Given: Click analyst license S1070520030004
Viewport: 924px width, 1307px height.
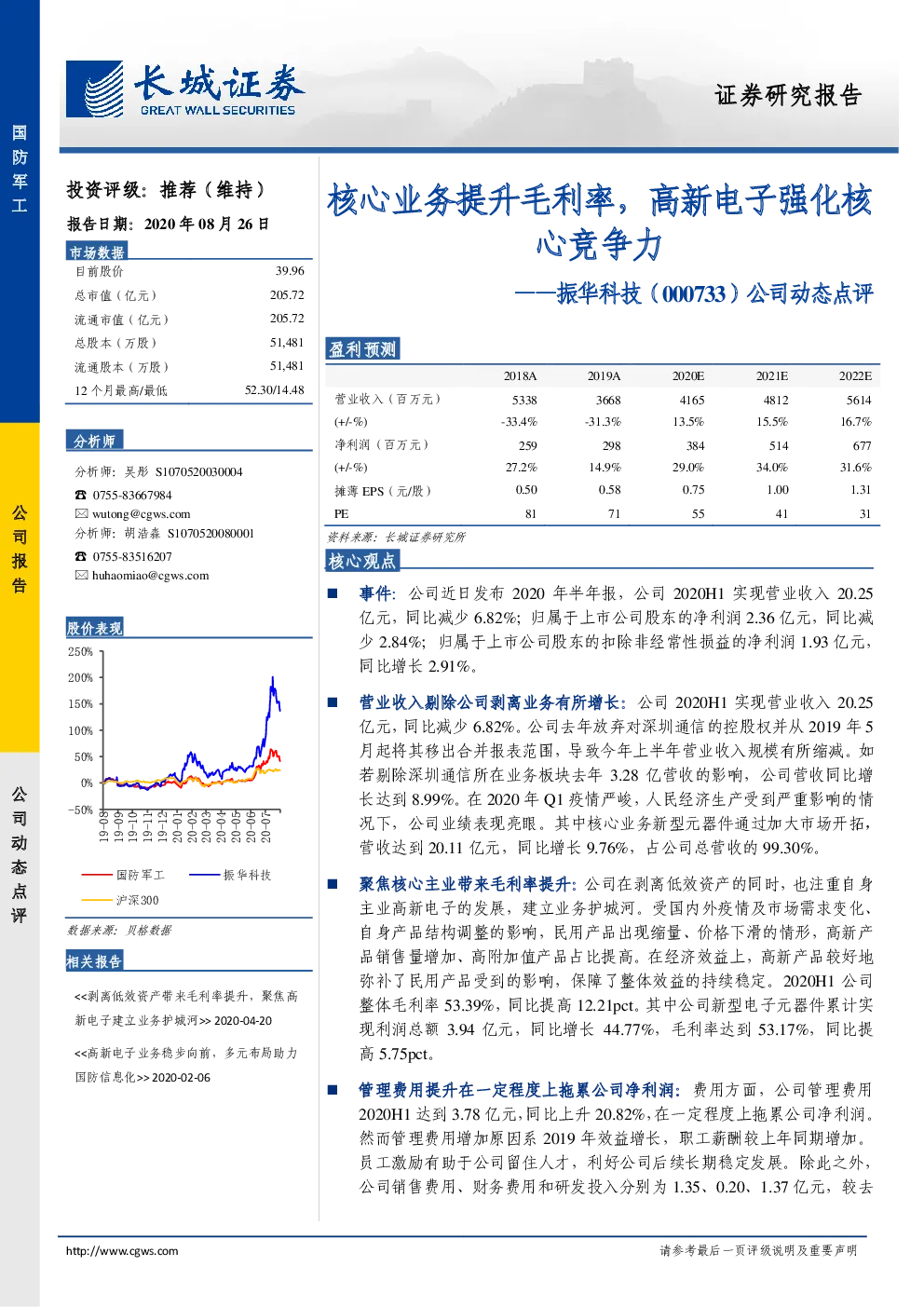Looking at the screenshot, I should 198,472.
